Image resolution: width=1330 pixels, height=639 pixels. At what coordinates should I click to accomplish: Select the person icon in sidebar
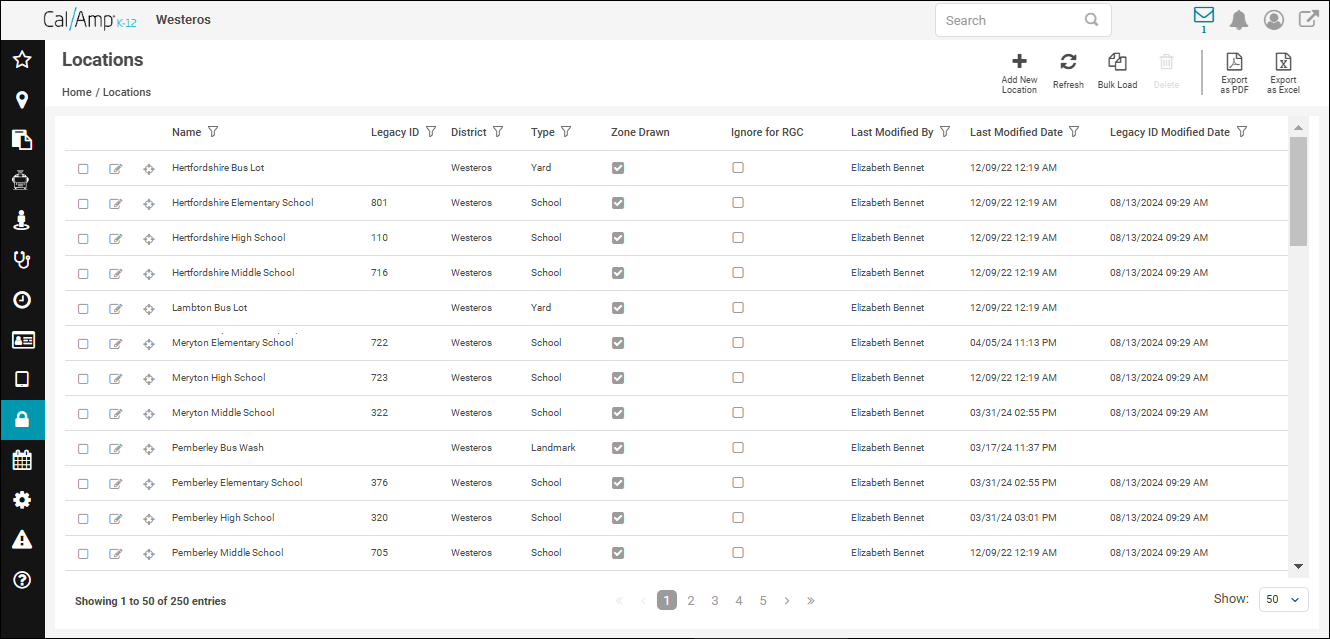click(22, 220)
